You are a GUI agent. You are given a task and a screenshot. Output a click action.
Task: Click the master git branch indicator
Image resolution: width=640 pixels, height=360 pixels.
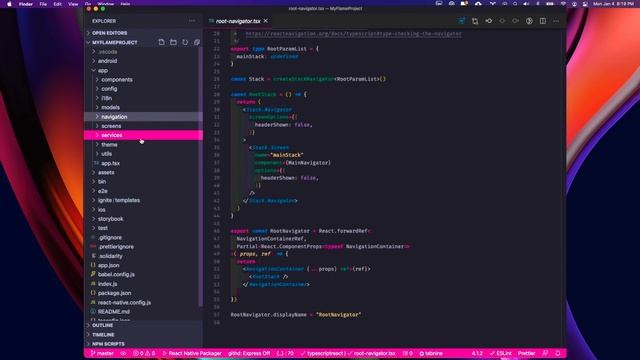(x=102, y=353)
